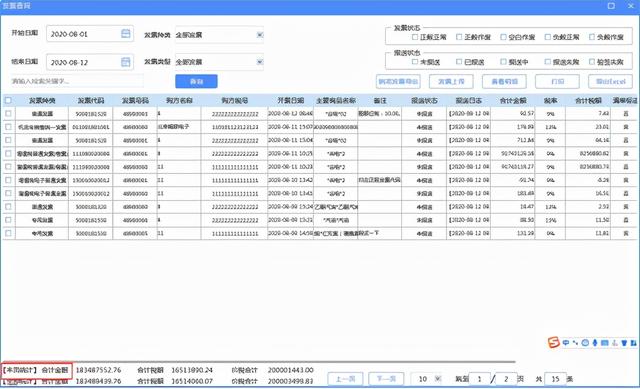Image resolution: width=640 pixels, height=389 pixels.
Task: Tick the 报送中 report status checkbox
Action: tap(503, 62)
